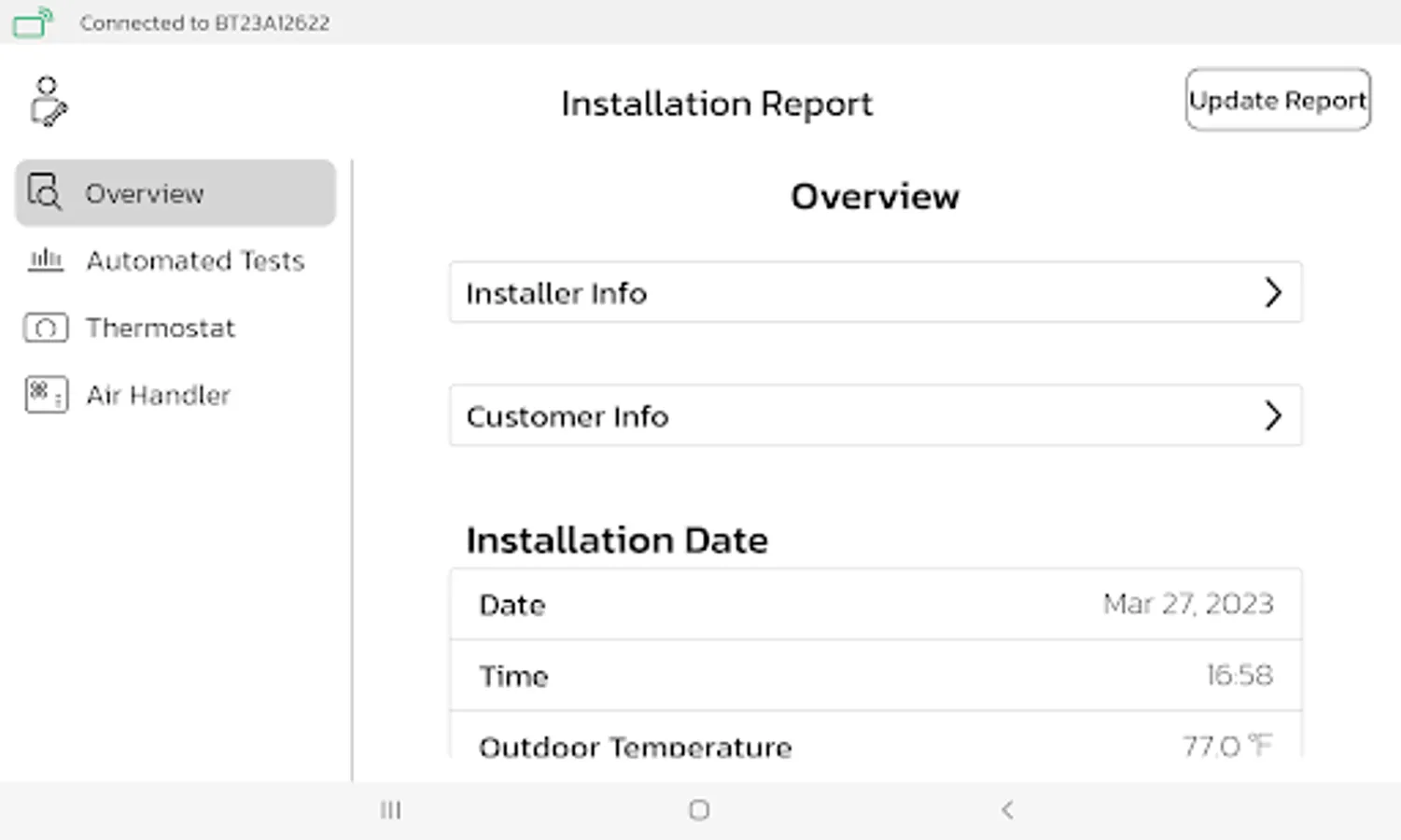Expand the Customer Info chevron
This screenshot has height=840, width=1401.
coord(1272,416)
